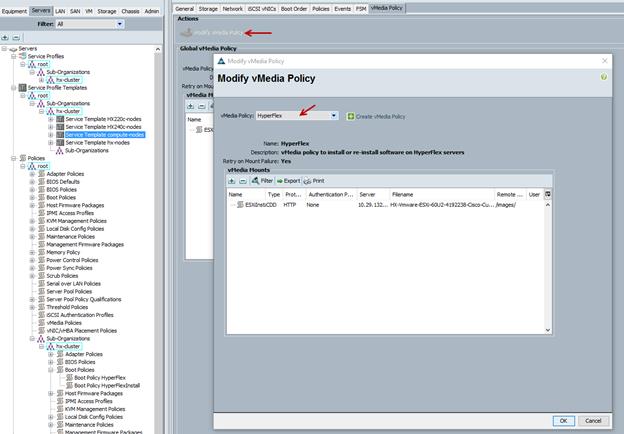Select KVM Management Policies under root
Viewport: 624px width, 434px height.
coord(76,221)
